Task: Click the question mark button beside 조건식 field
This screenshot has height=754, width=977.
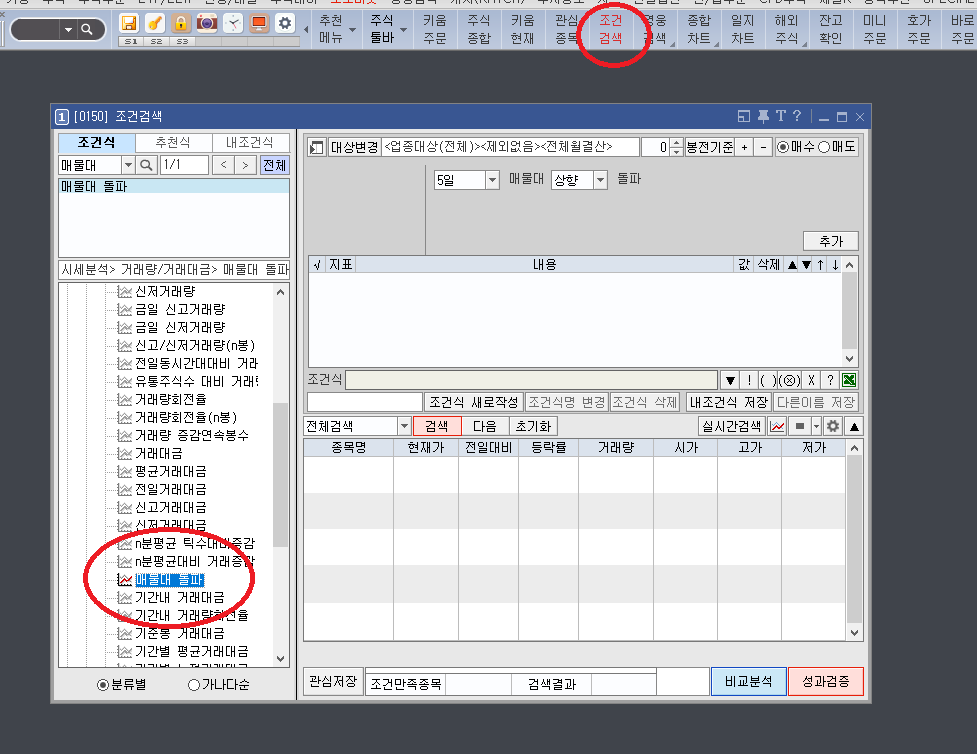Action: click(x=830, y=380)
